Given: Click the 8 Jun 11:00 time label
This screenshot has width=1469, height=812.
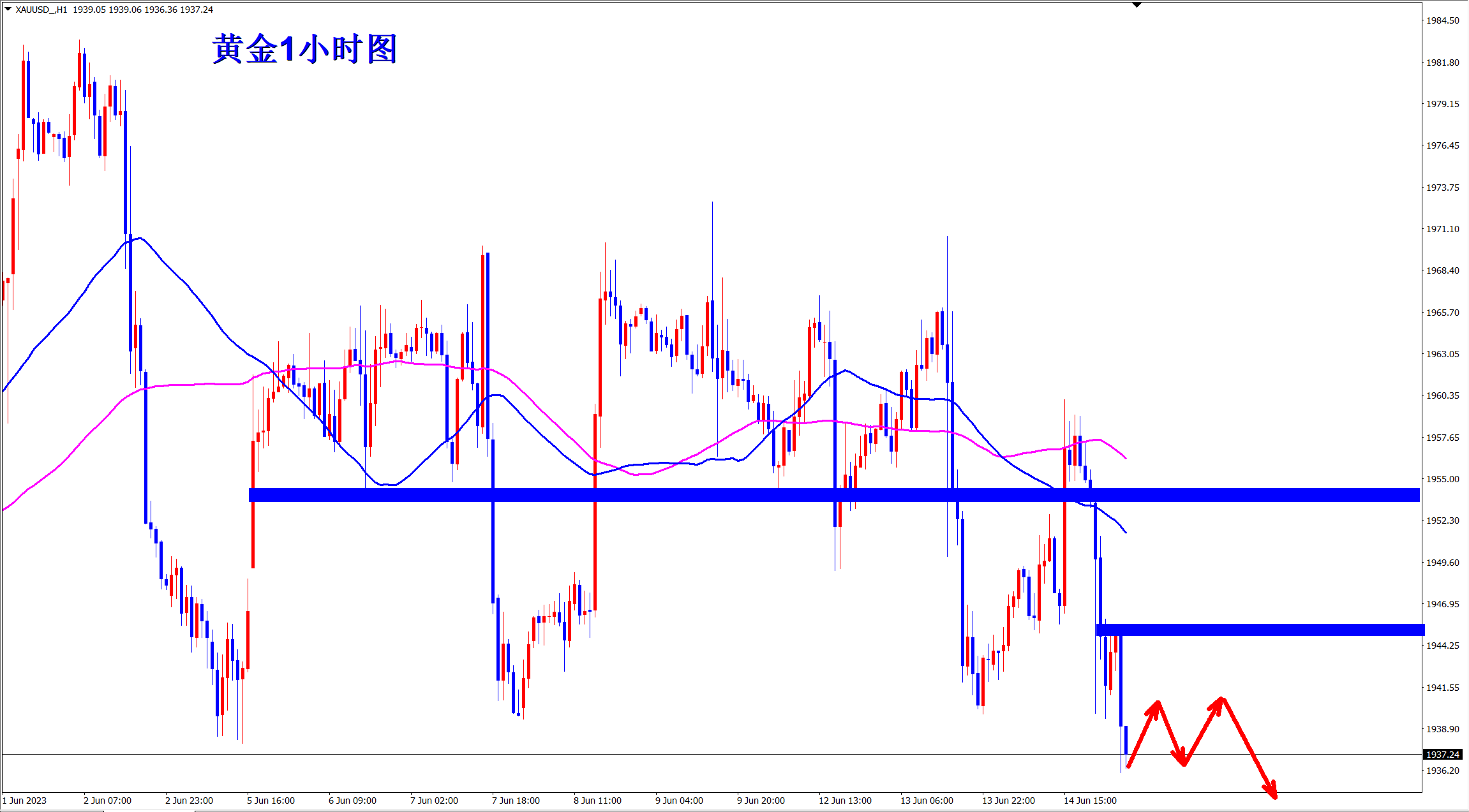Looking at the screenshot, I should [597, 801].
